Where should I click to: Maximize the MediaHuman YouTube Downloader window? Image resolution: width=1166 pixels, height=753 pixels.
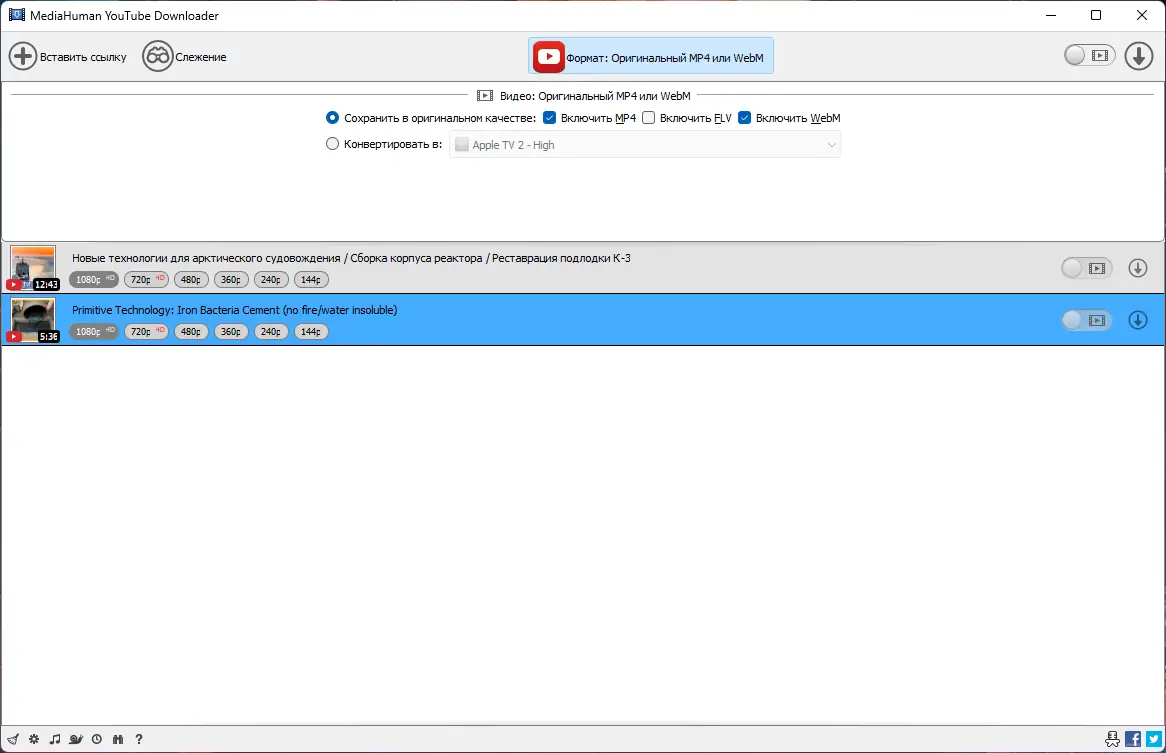pyautogui.click(x=1095, y=15)
